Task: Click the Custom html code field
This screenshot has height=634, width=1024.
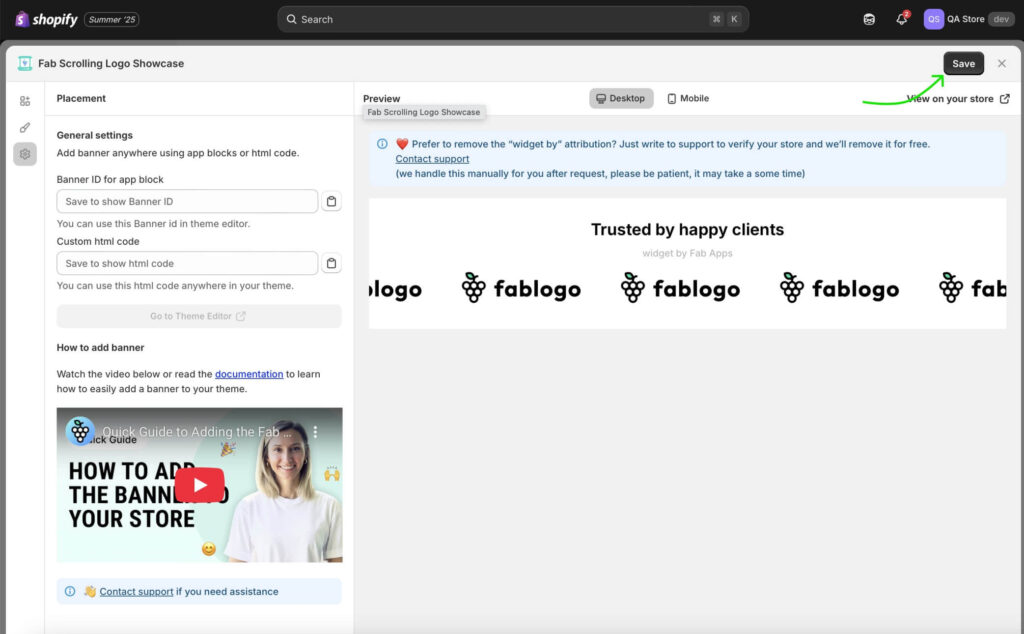Action: point(187,263)
